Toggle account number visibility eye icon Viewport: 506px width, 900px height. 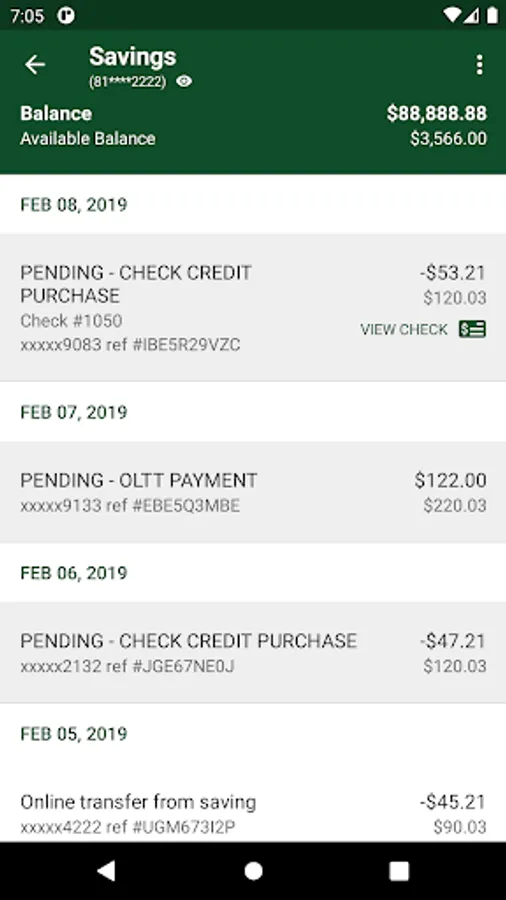coord(184,82)
